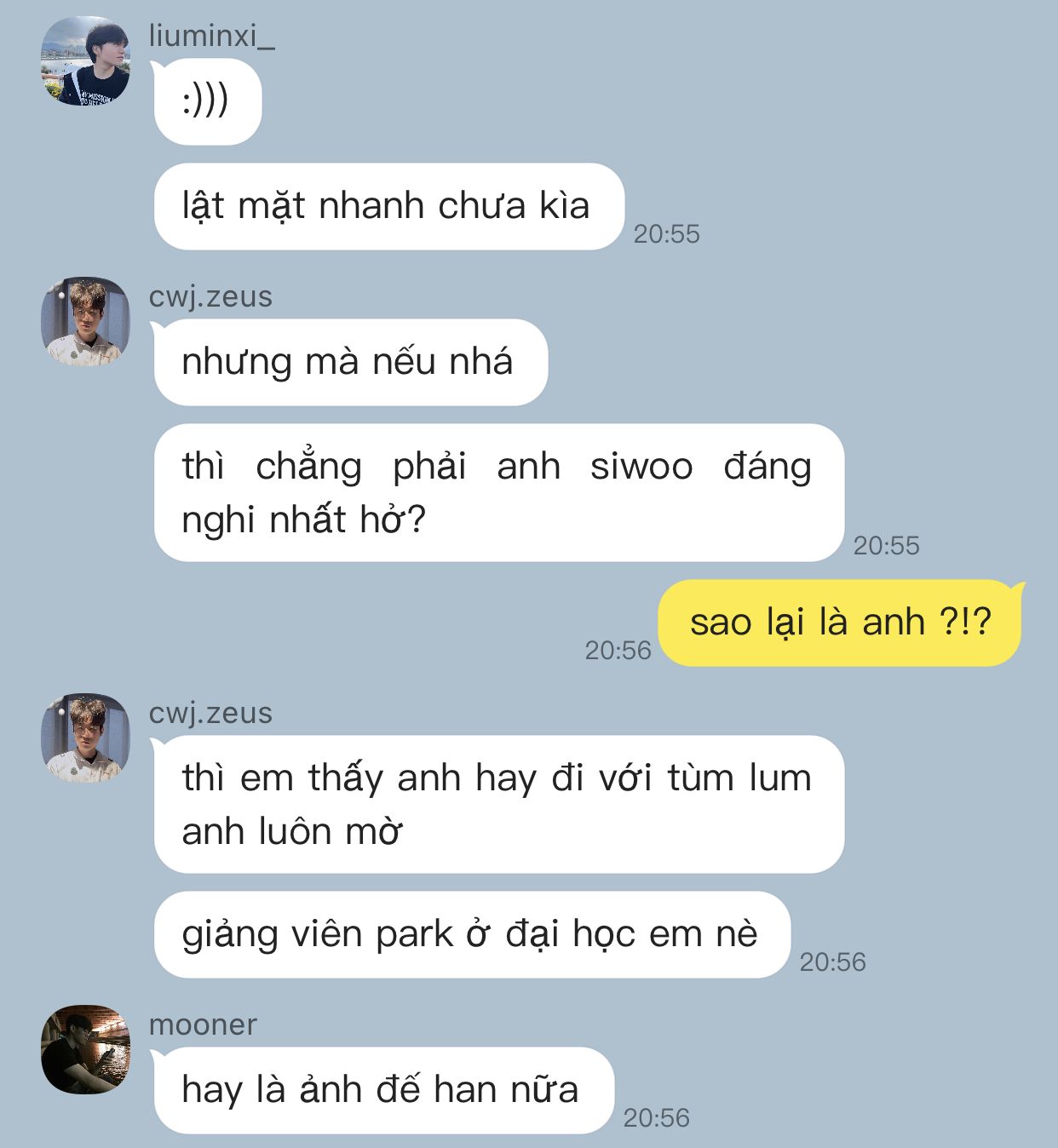Tap 20:55 timestamp after liuminxi_ message

pyautogui.click(x=666, y=234)
